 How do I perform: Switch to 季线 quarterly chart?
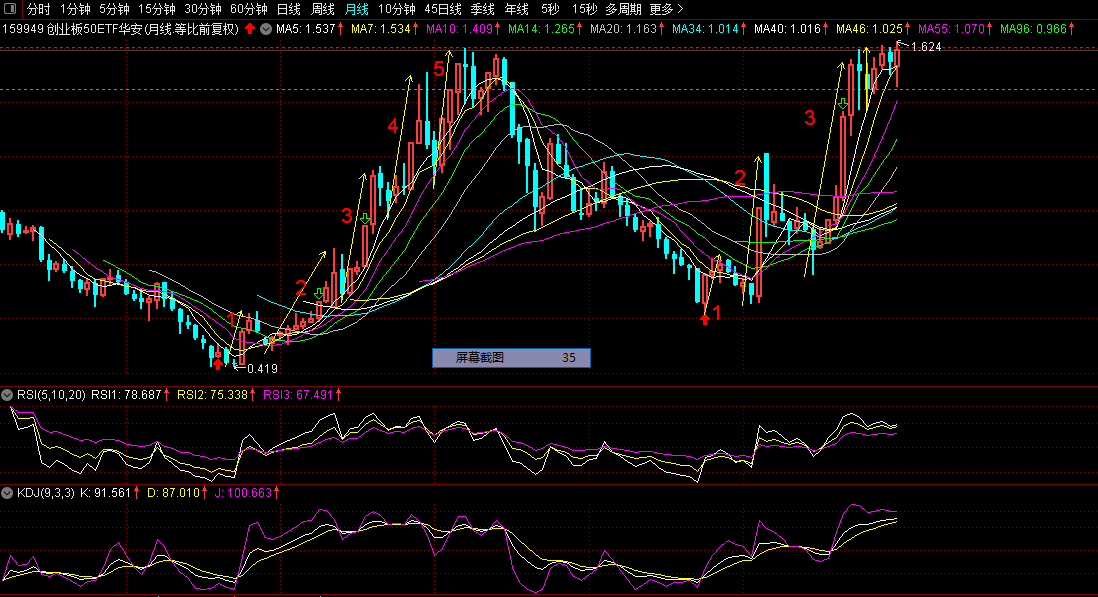pos(482,9)
